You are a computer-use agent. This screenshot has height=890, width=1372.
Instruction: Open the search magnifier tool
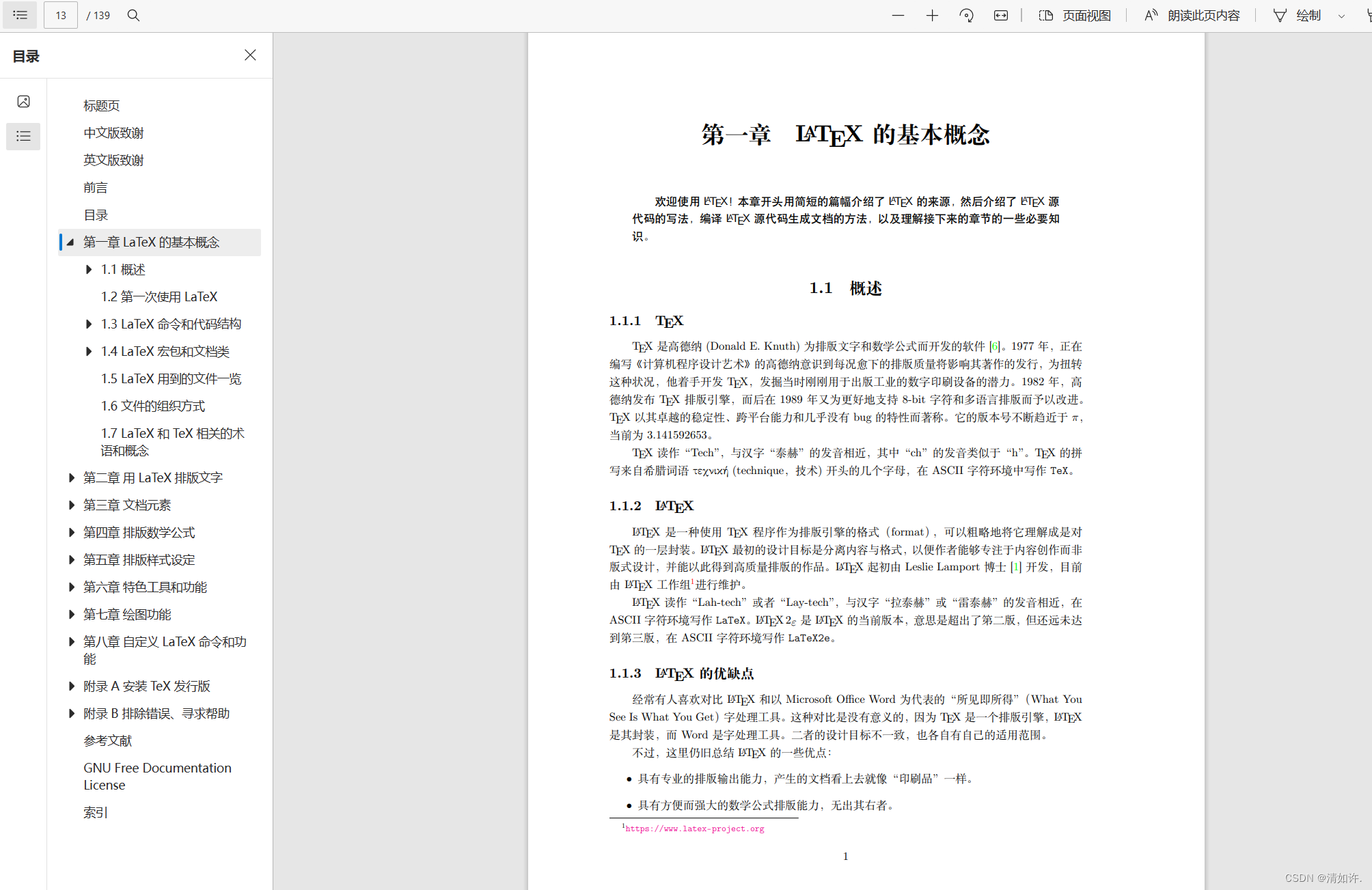[134, 15]
